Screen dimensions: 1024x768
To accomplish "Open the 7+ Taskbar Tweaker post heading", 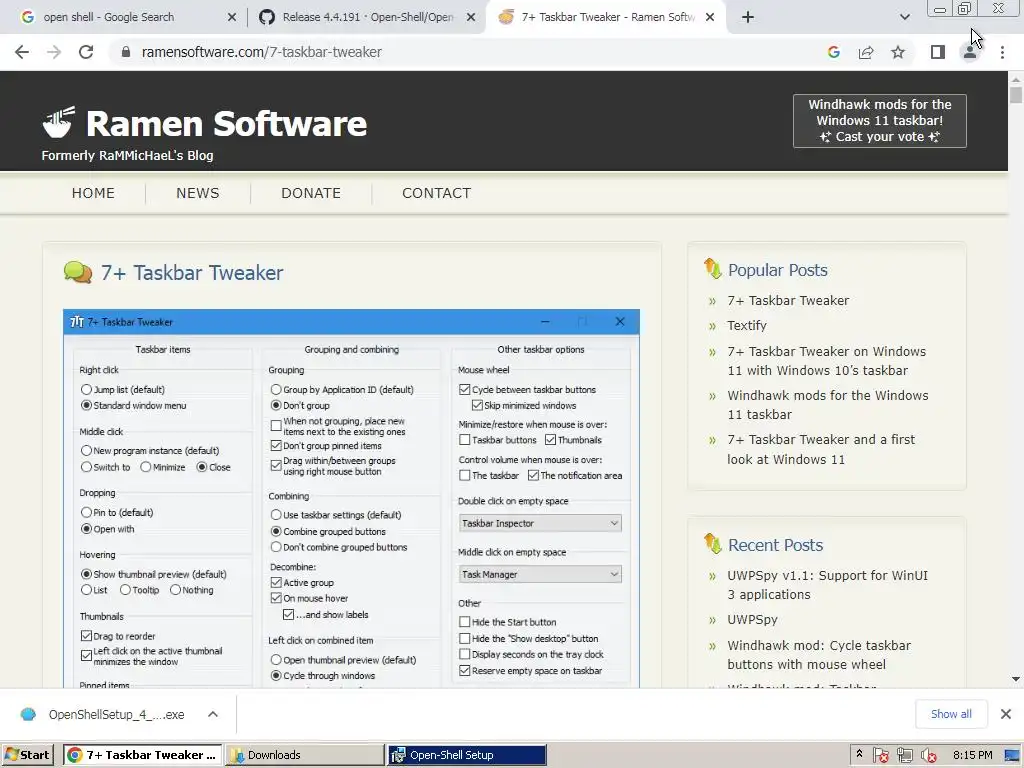I will 192,272.
